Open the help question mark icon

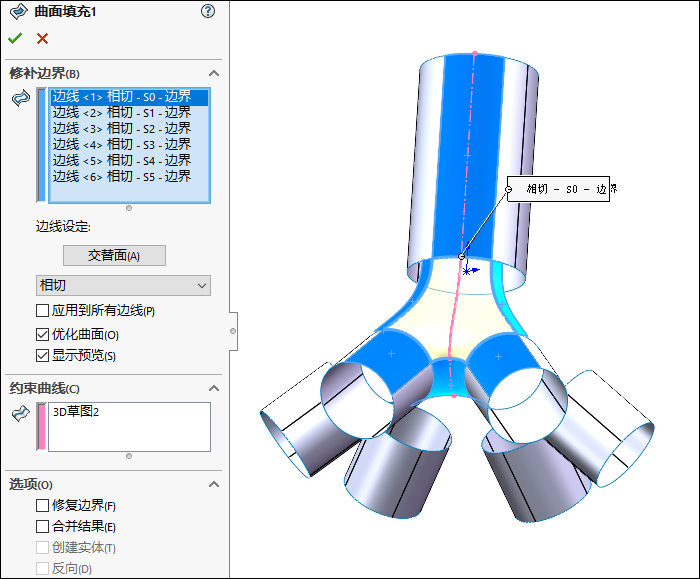[208, 11]
